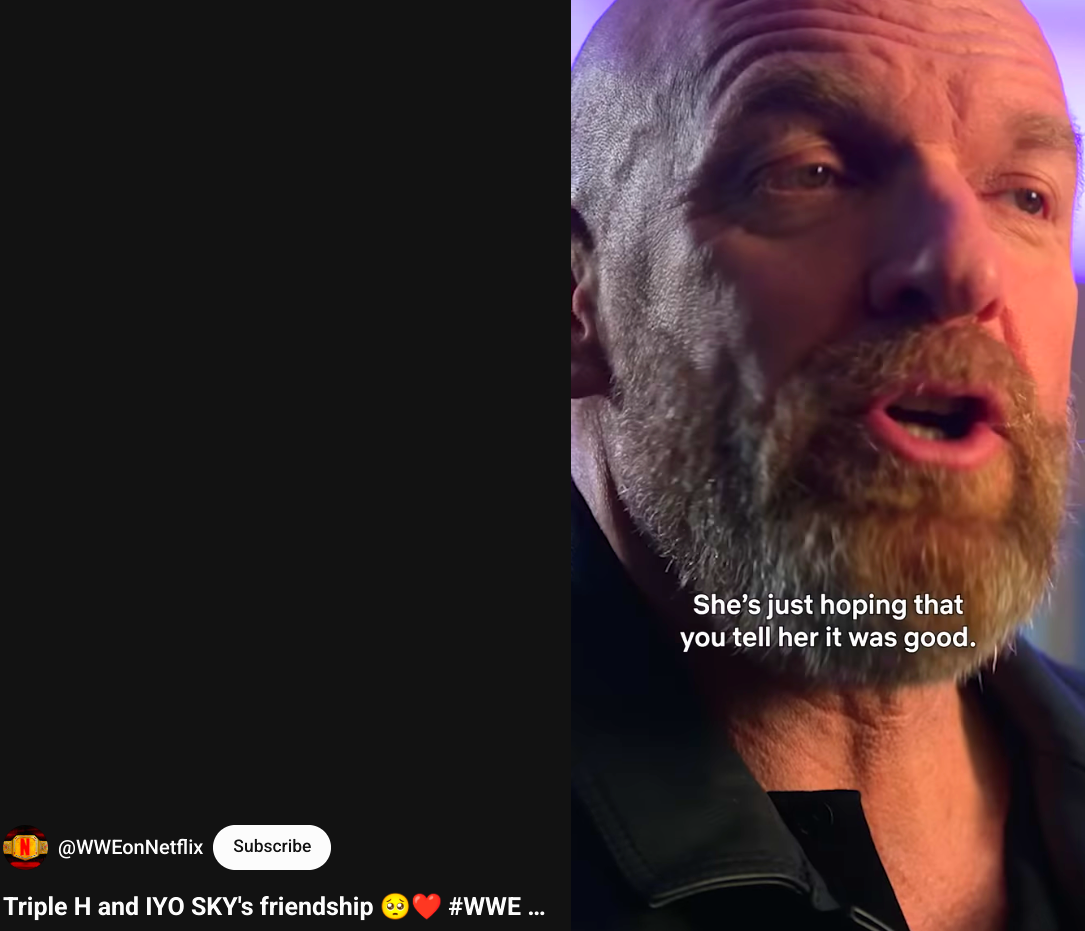Viewport: 1085px width, 931px height.
Task: Expand the truncated title via the ellipsis
Action: 536,908
